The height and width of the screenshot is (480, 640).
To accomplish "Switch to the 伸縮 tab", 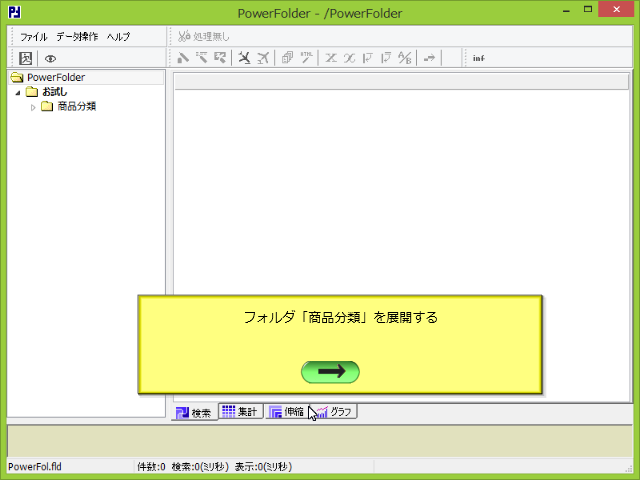I will coord(287,411).
